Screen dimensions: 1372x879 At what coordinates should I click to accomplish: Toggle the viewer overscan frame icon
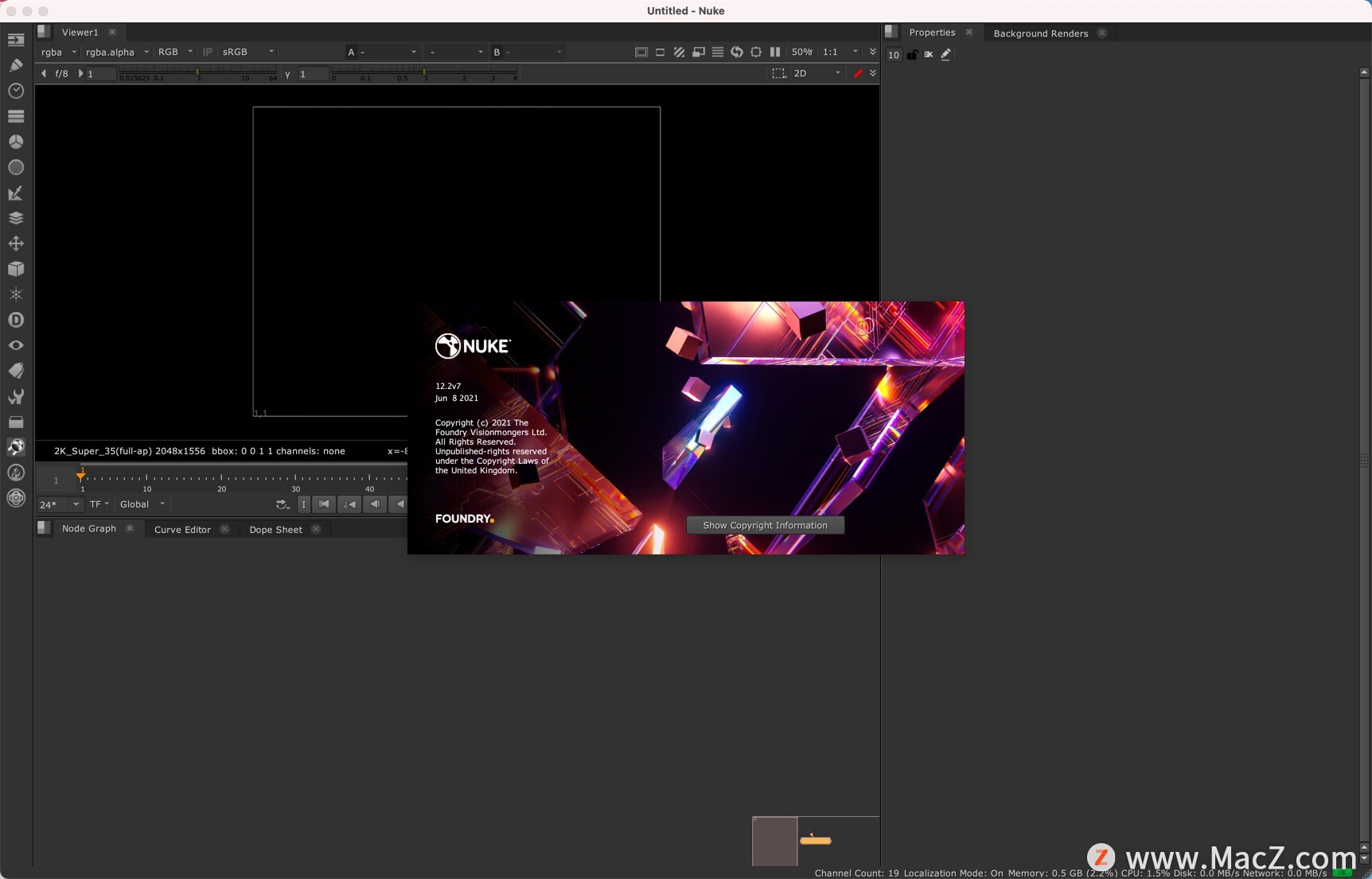tap(641, 52)
